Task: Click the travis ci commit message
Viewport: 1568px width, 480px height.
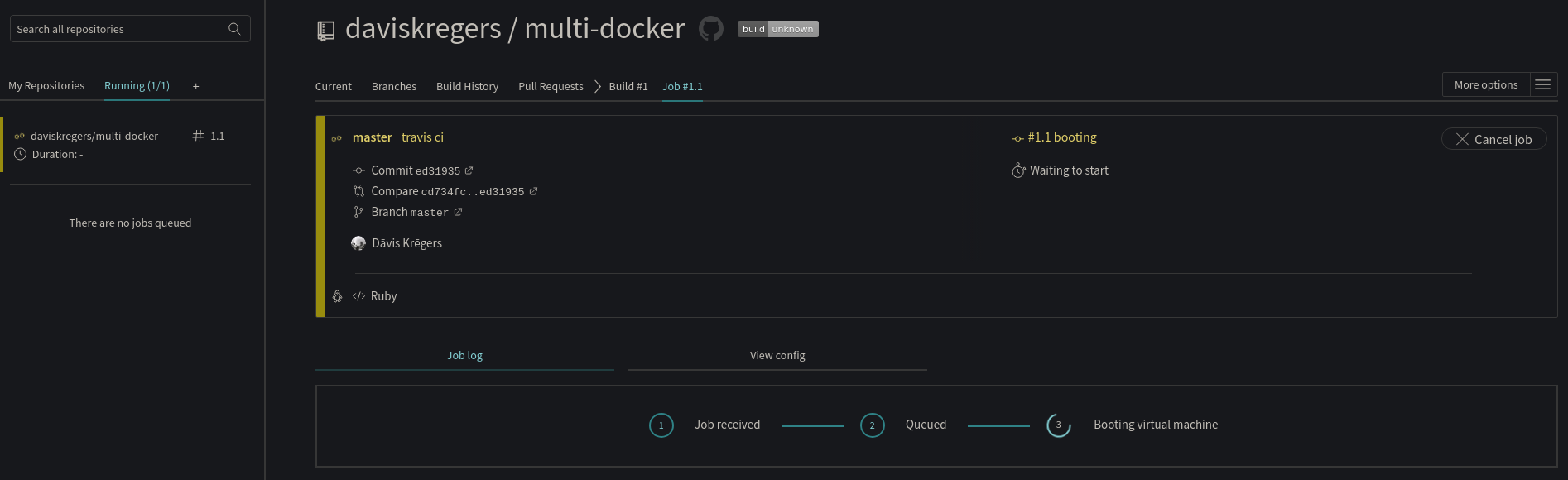Action: click(422, 137)
